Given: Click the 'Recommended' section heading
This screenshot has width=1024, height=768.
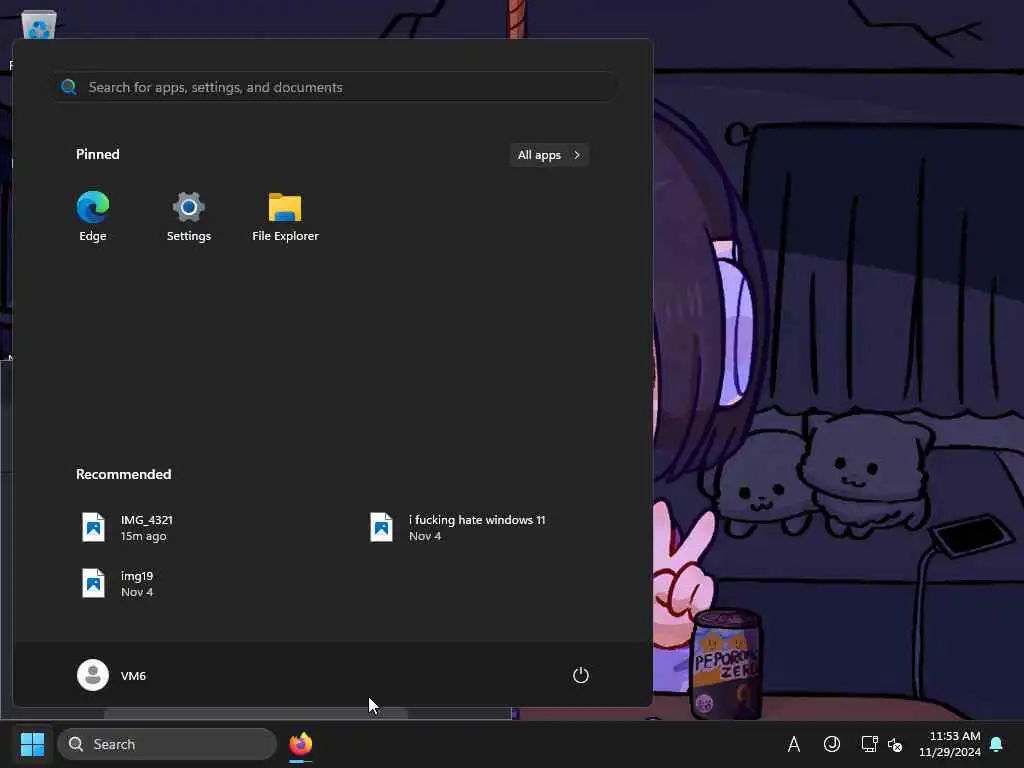Looking at the screenshot, I should point(123,474).
